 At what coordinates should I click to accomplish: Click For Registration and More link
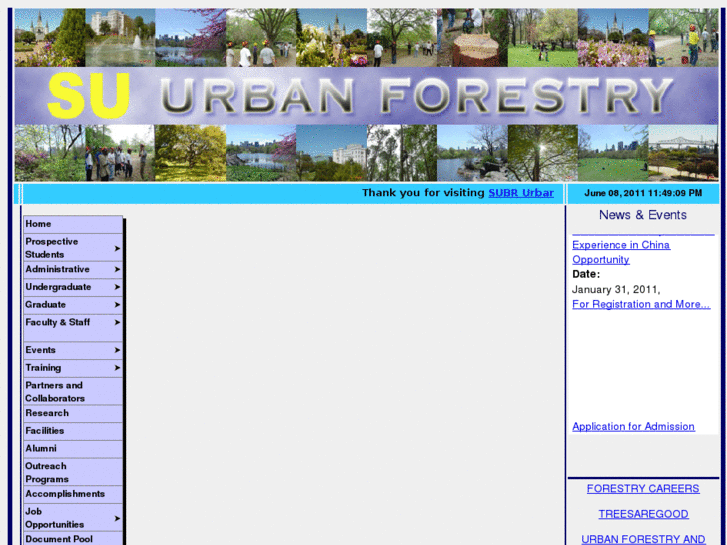click(641, 304)
